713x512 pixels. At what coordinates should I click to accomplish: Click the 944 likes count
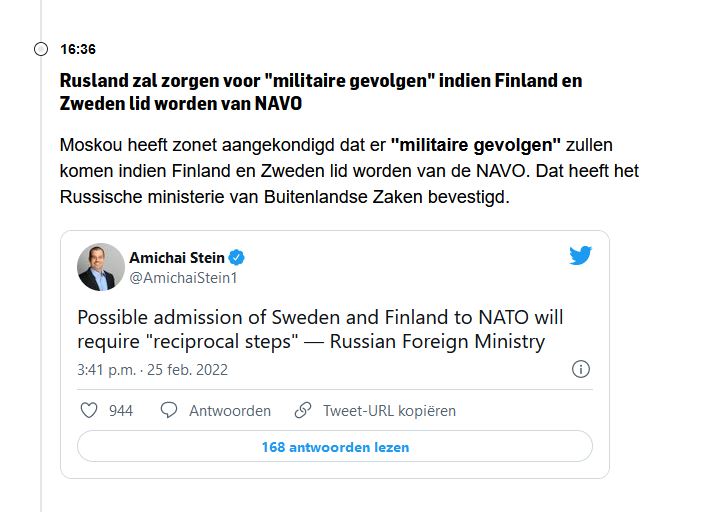(121, 410)
